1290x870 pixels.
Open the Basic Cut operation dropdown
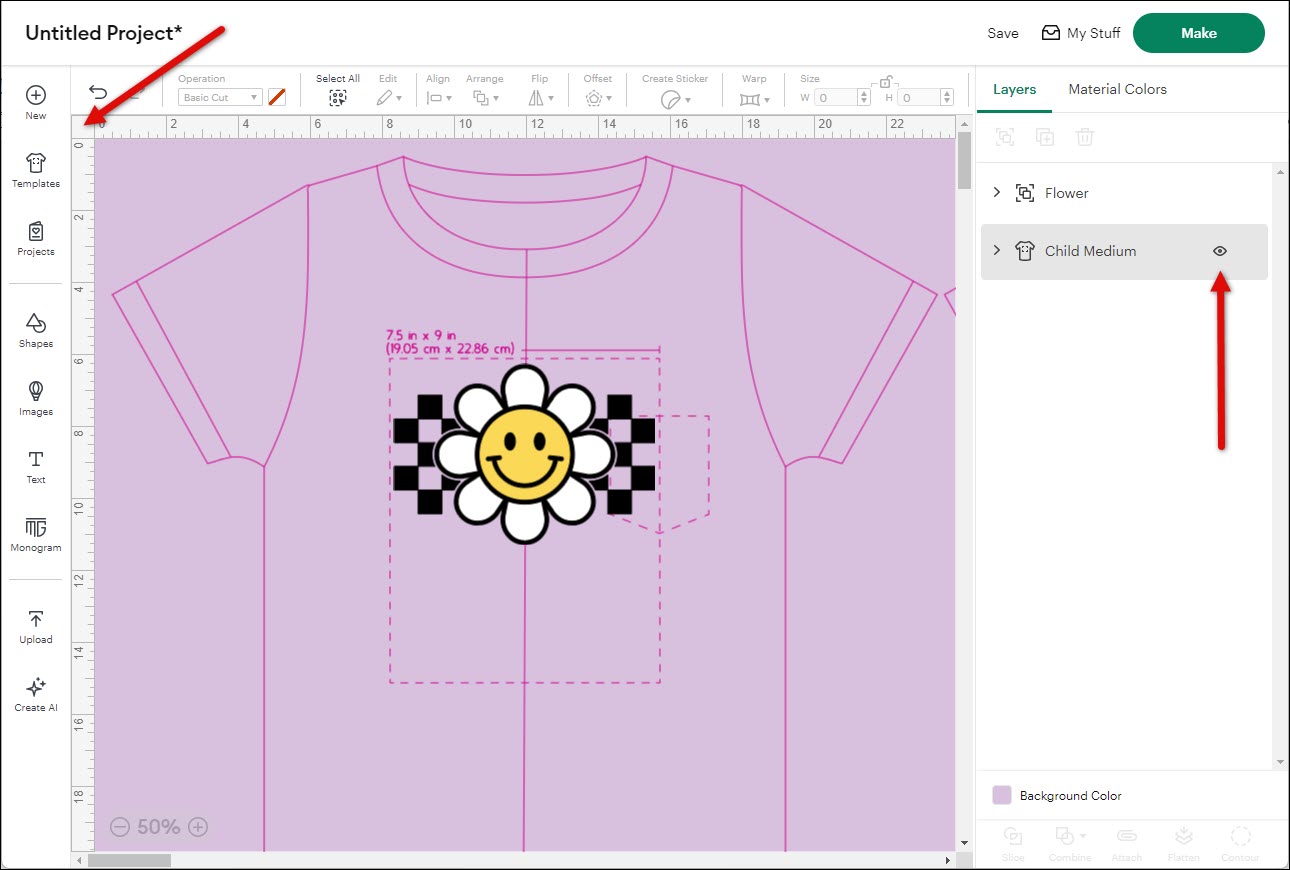click(219, 97)
